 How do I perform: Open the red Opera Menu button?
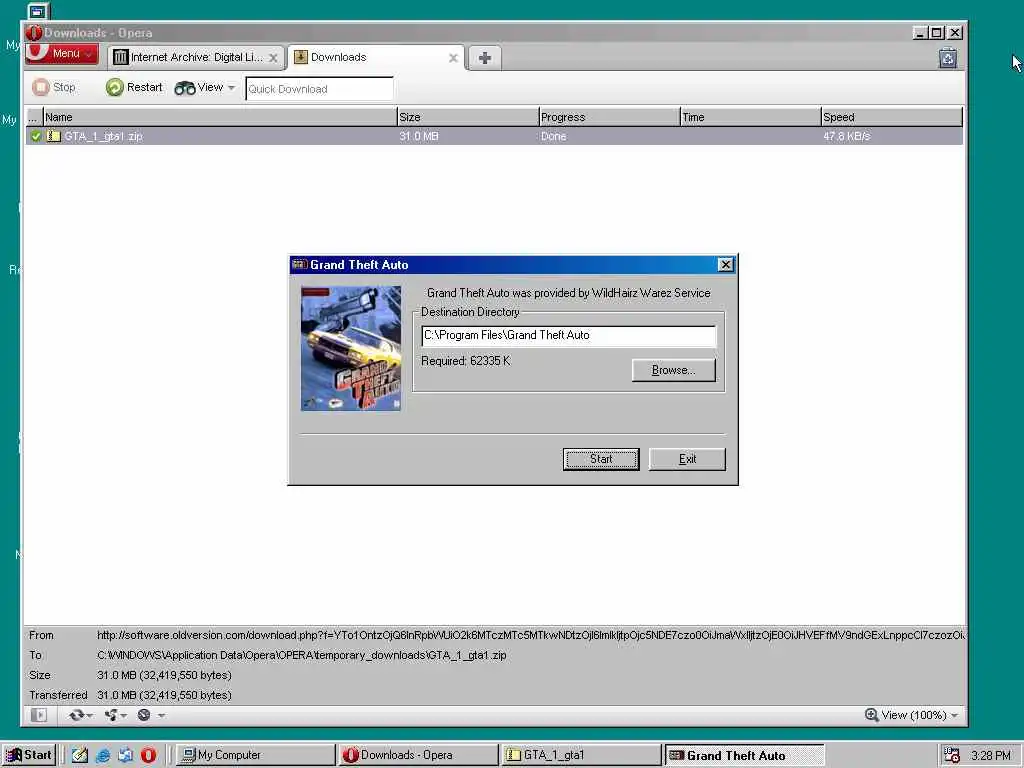(62, 54)
